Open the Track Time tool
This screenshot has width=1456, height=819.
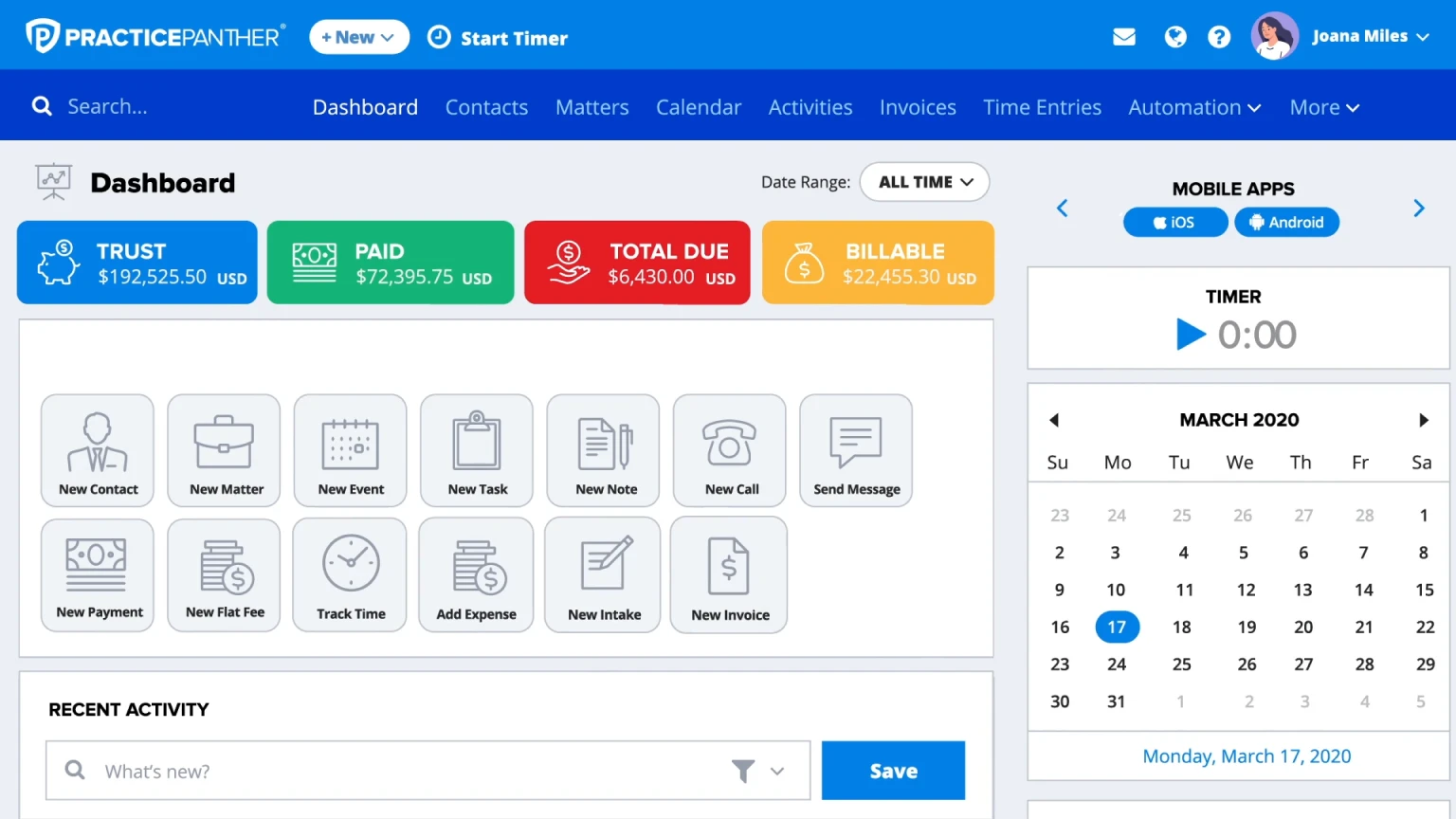tap(350, 574)
